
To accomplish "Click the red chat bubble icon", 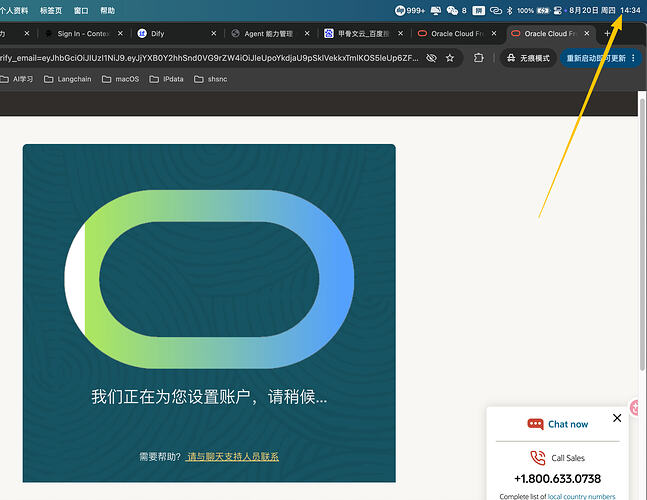I will coord(536,424).
